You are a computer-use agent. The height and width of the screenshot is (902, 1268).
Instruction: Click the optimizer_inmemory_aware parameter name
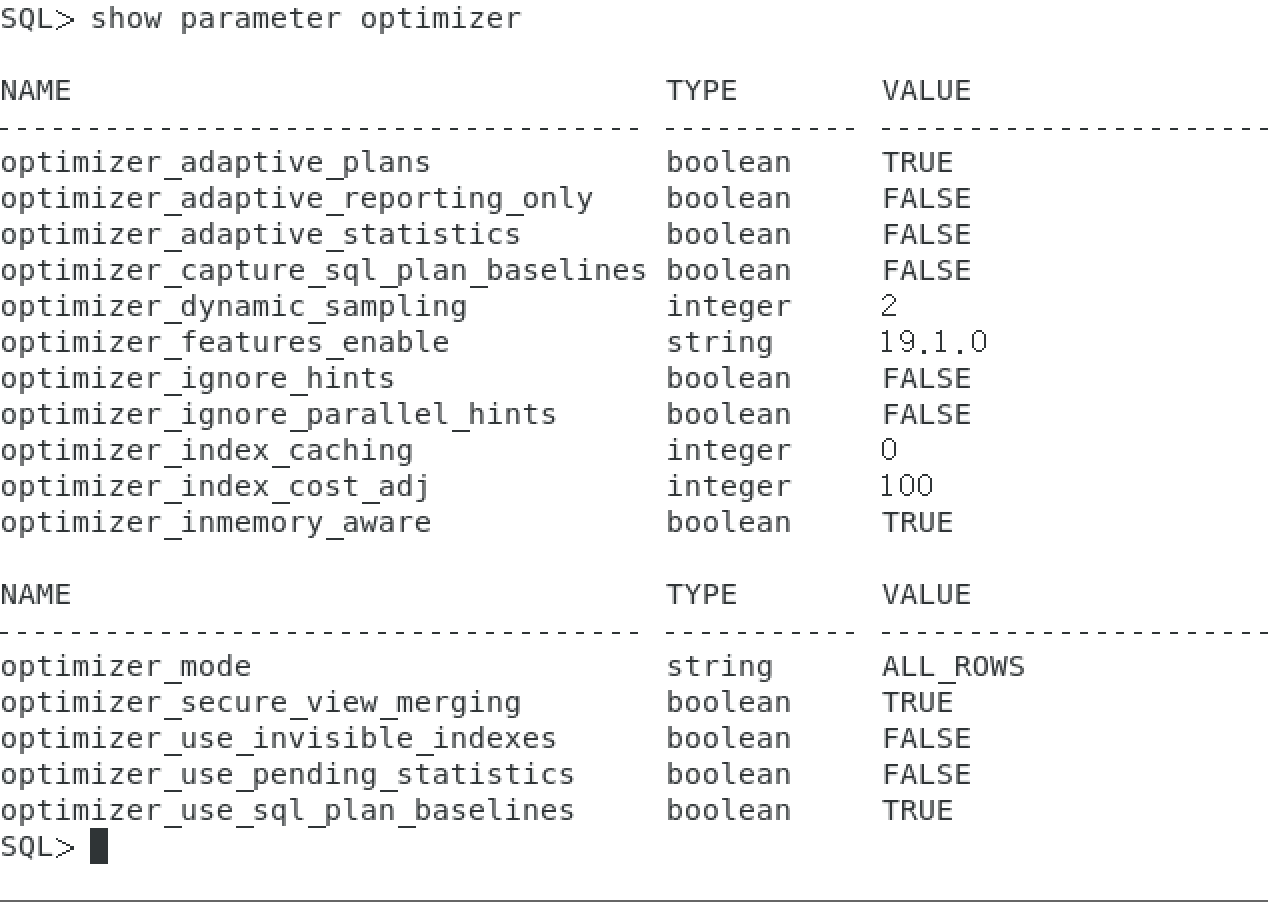[215, 523]
